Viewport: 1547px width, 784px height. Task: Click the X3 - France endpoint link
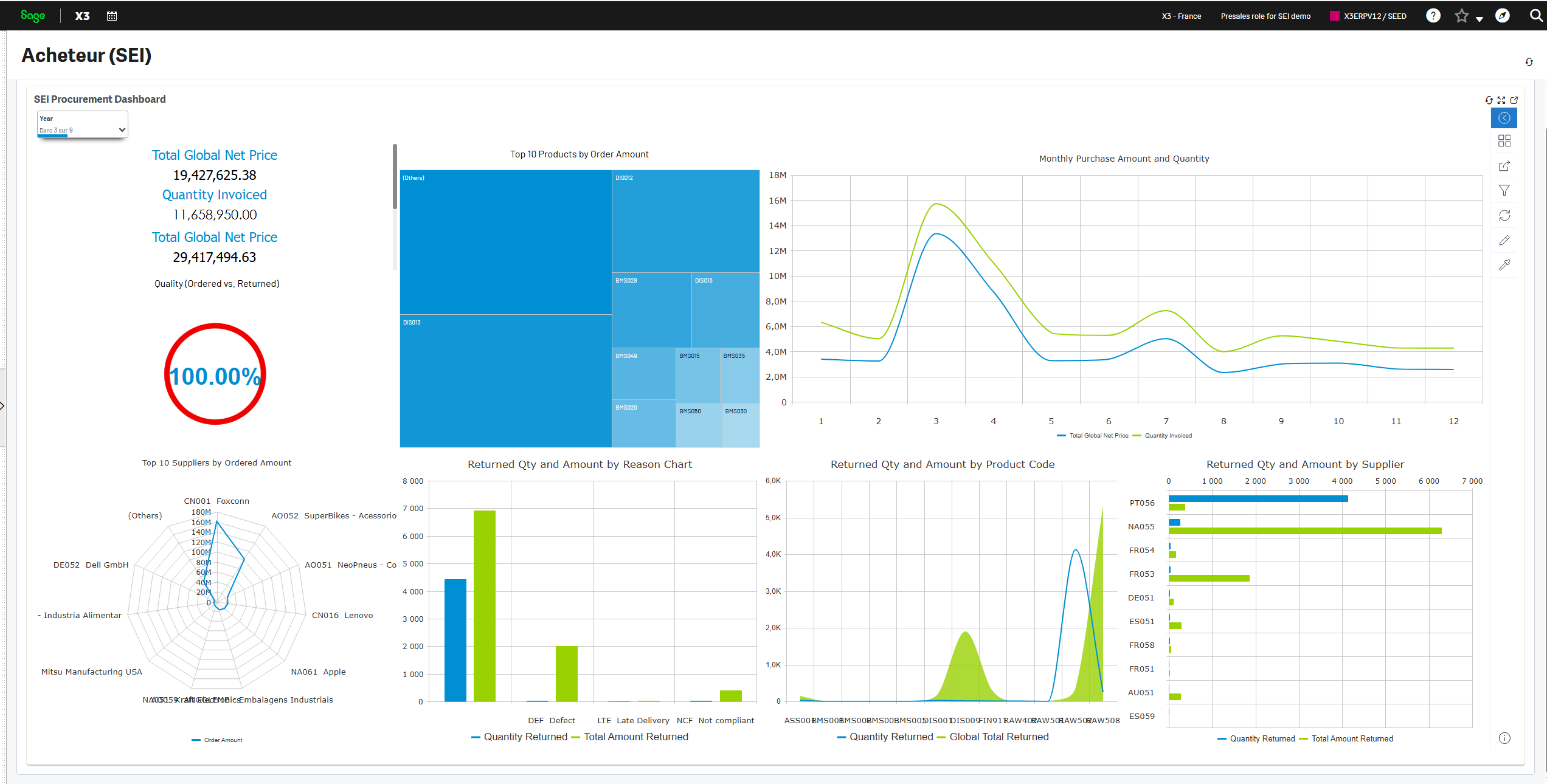pos(1181,16)
